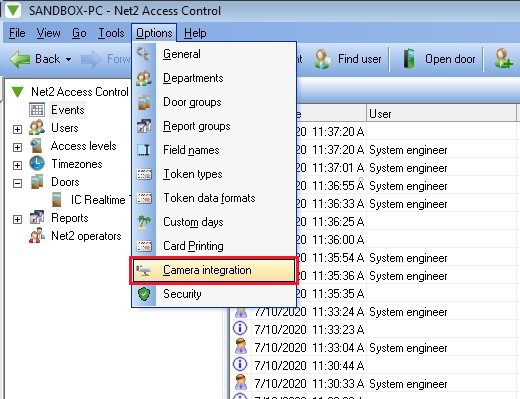Open the Help menu
Screen dimensions: 520x399
195,33
